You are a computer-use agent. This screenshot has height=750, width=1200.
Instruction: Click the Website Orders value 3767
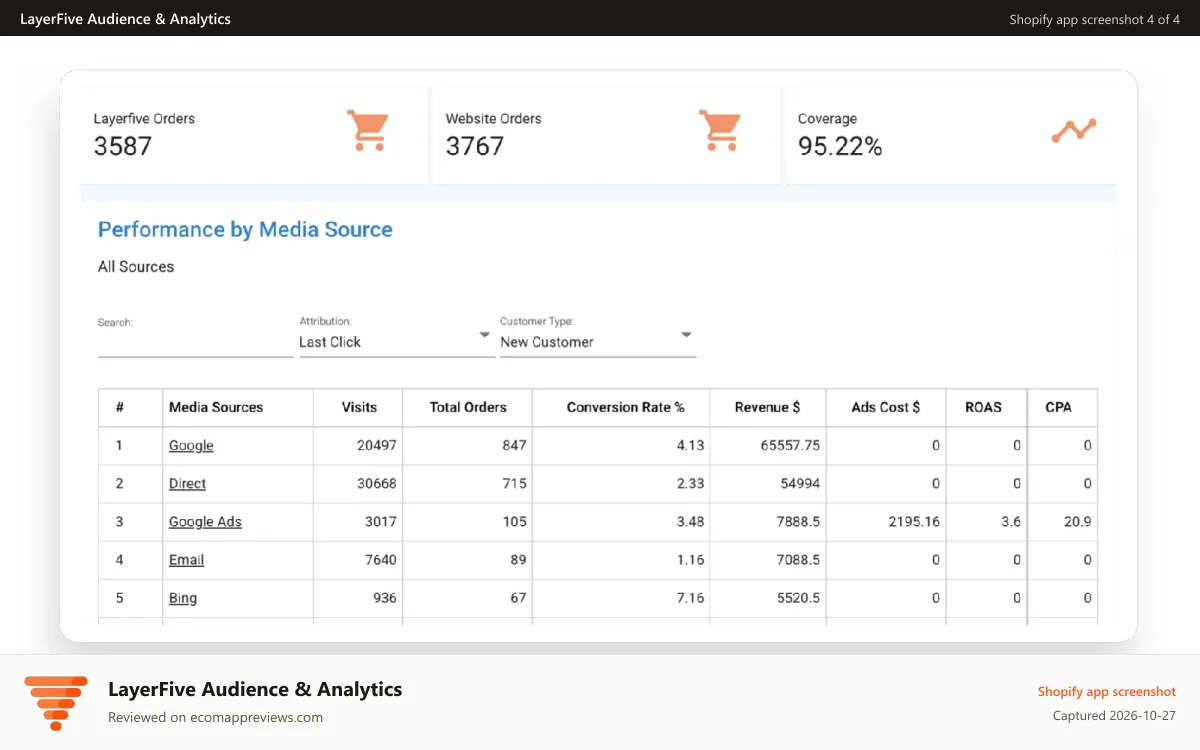point(475,146)
